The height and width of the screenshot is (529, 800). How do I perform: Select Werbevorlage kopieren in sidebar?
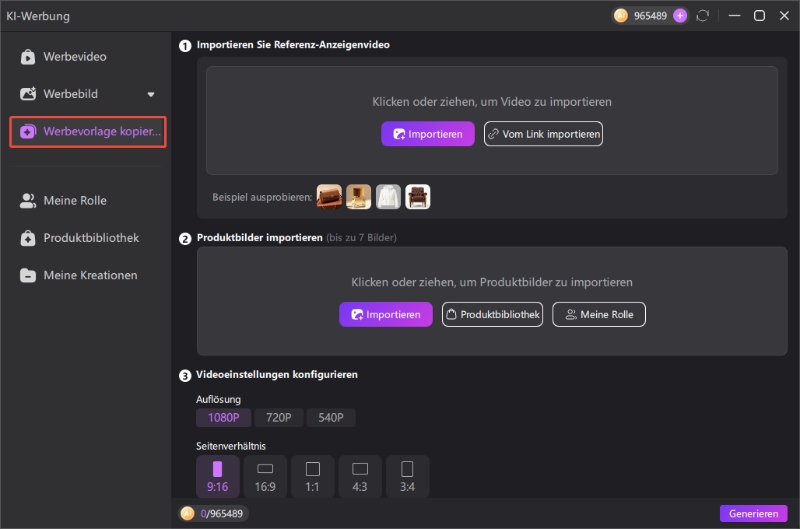coord(88,132)
